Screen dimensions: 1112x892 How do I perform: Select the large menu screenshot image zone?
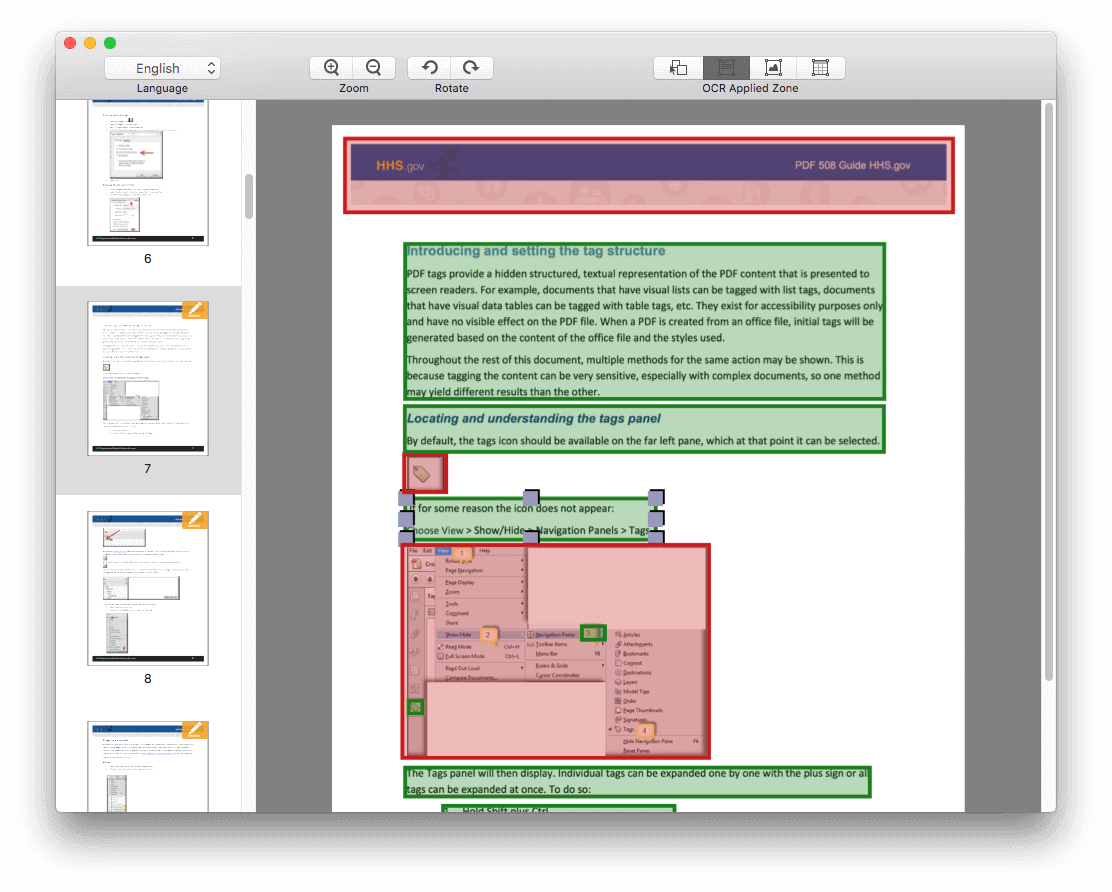pos(555,651)
